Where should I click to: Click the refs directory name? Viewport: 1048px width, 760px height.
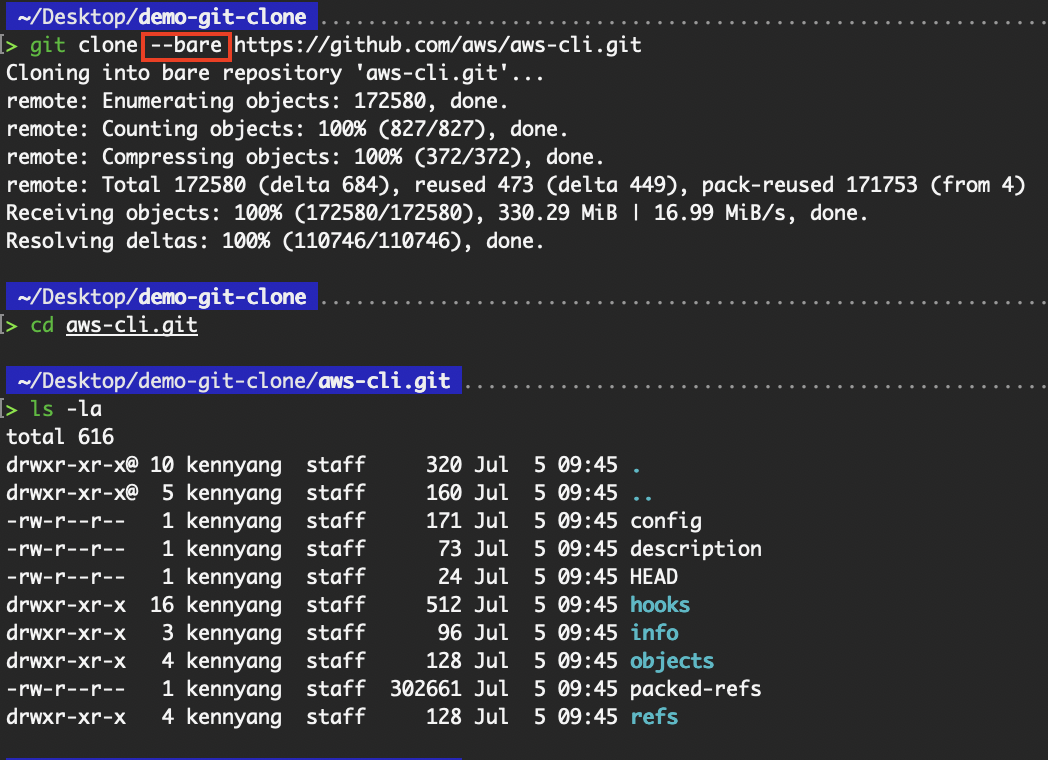654,717
